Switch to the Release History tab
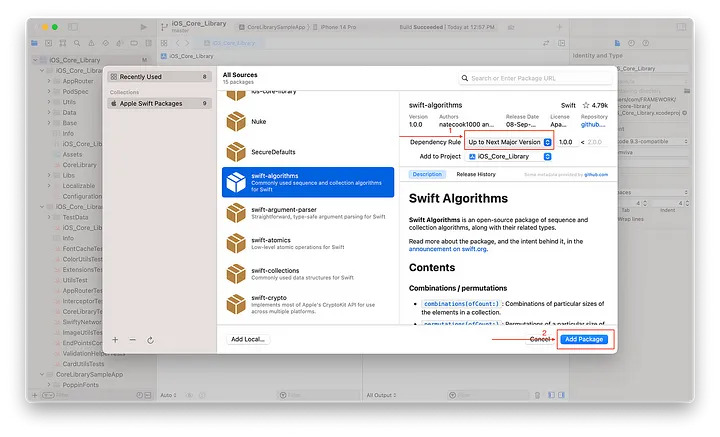Viewport: 720px width, 437px height. coord(474,174)
